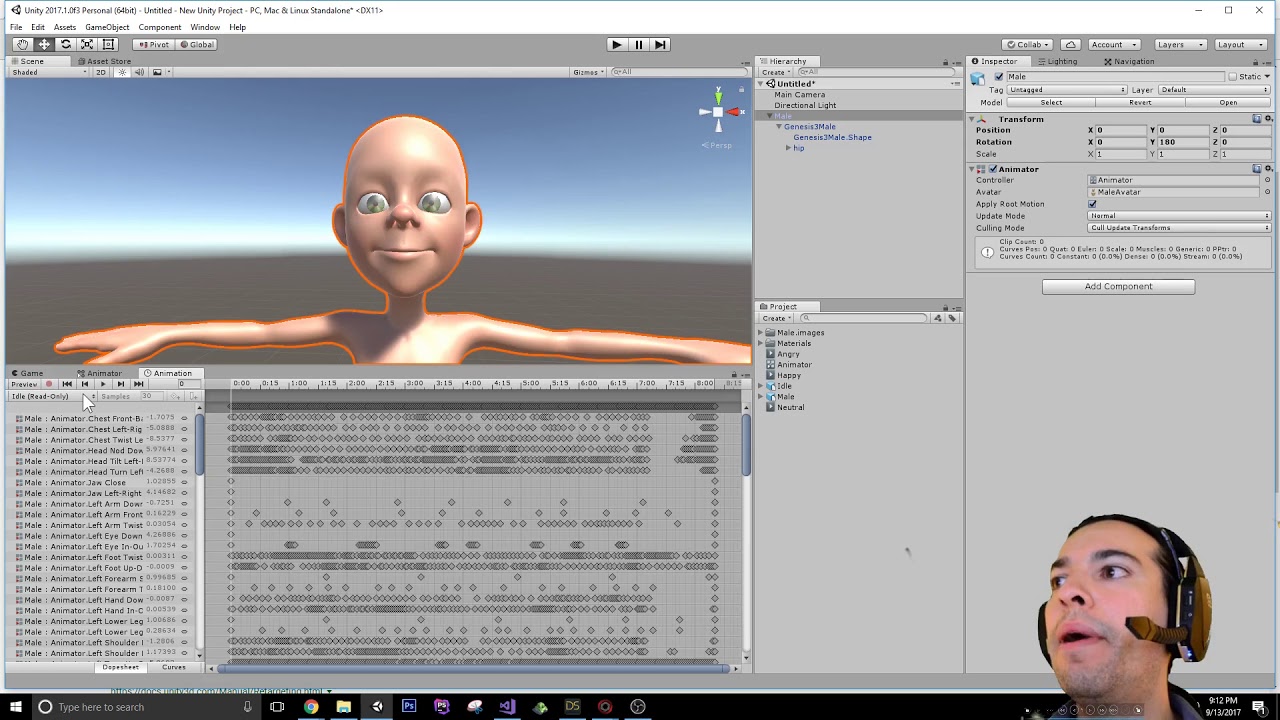This screenshot has height=720, width=1280.
Task: Open the Shaded draw mode dropdown
Action: [x=48, y=72]
